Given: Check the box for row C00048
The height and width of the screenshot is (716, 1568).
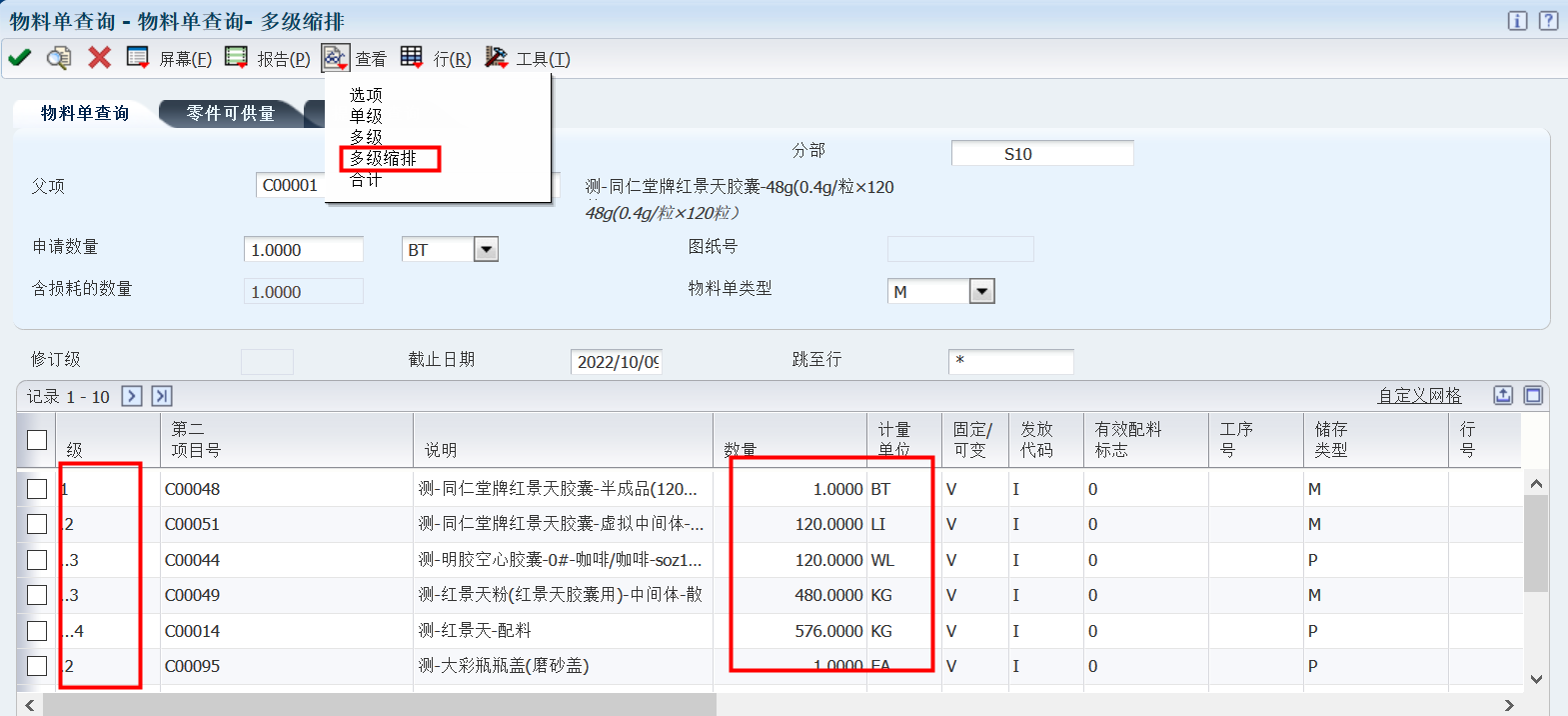Looking at the screenshot, I should 37,489.
